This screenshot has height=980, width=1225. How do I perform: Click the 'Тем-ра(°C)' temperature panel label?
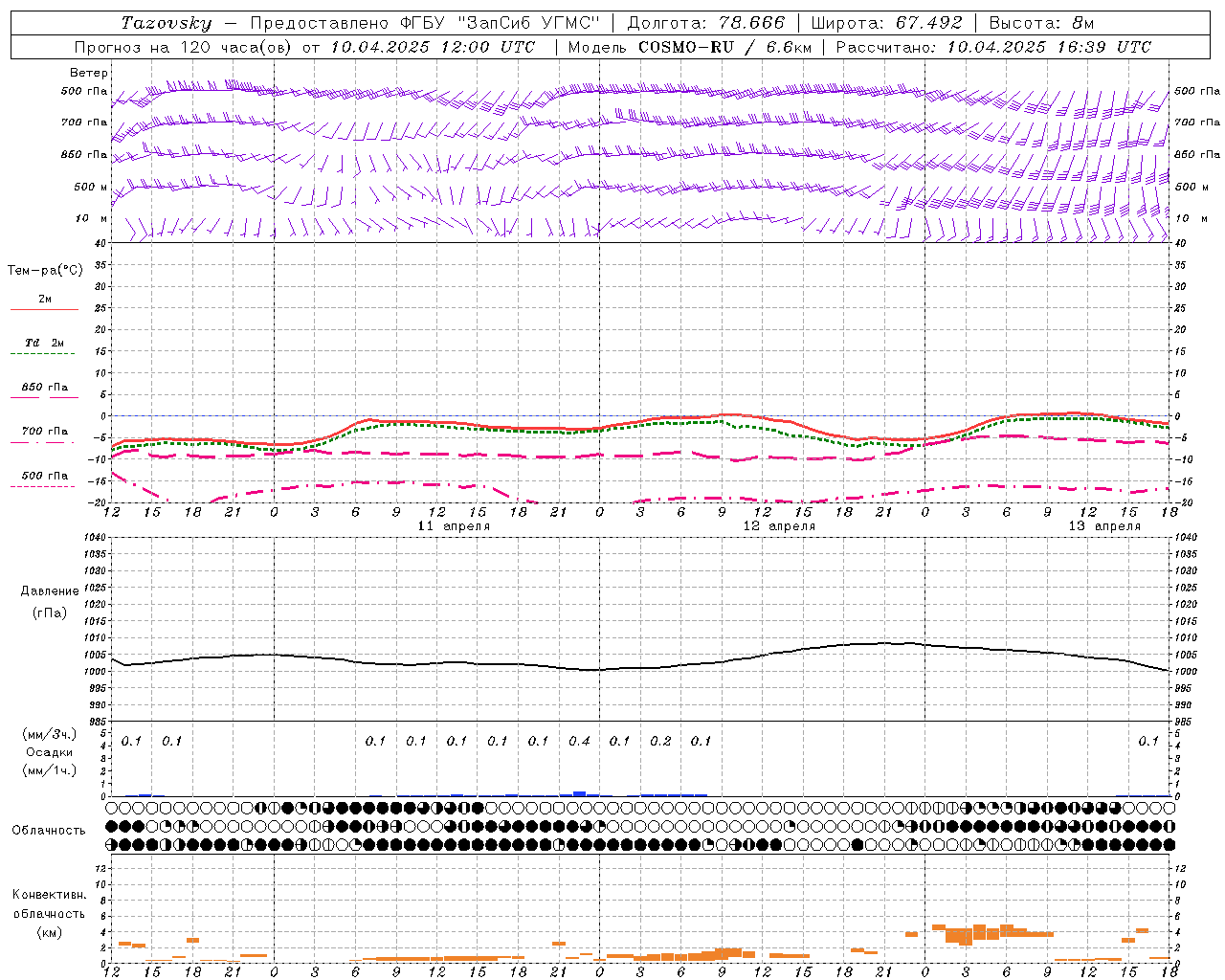45,271
